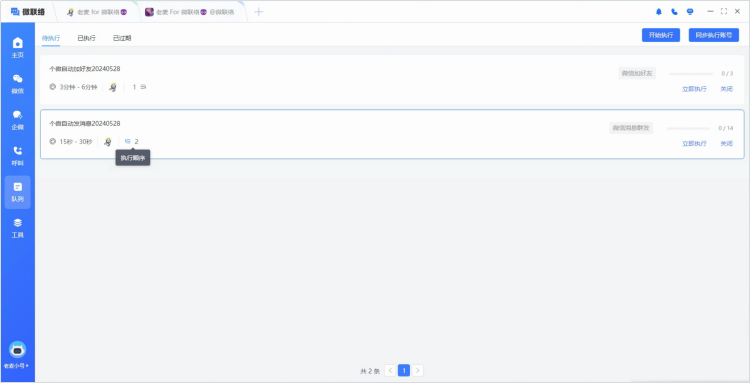
Task: Click 关闭 for 个微自动发消息20240528 task
Action: coord(727,143)
